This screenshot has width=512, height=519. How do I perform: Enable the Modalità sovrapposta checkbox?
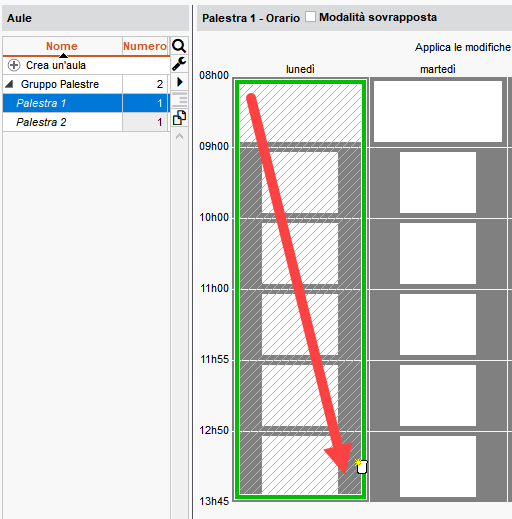pos(310,17)
